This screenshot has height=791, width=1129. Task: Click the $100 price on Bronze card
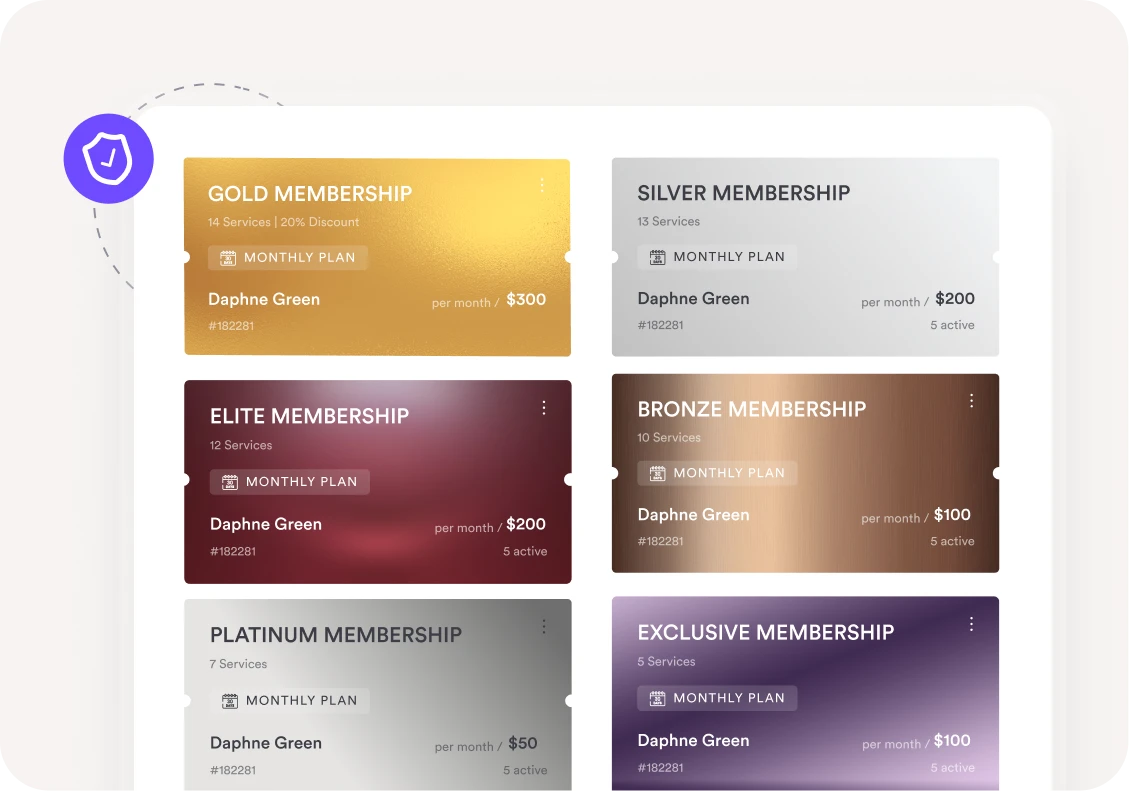[952, 515]
